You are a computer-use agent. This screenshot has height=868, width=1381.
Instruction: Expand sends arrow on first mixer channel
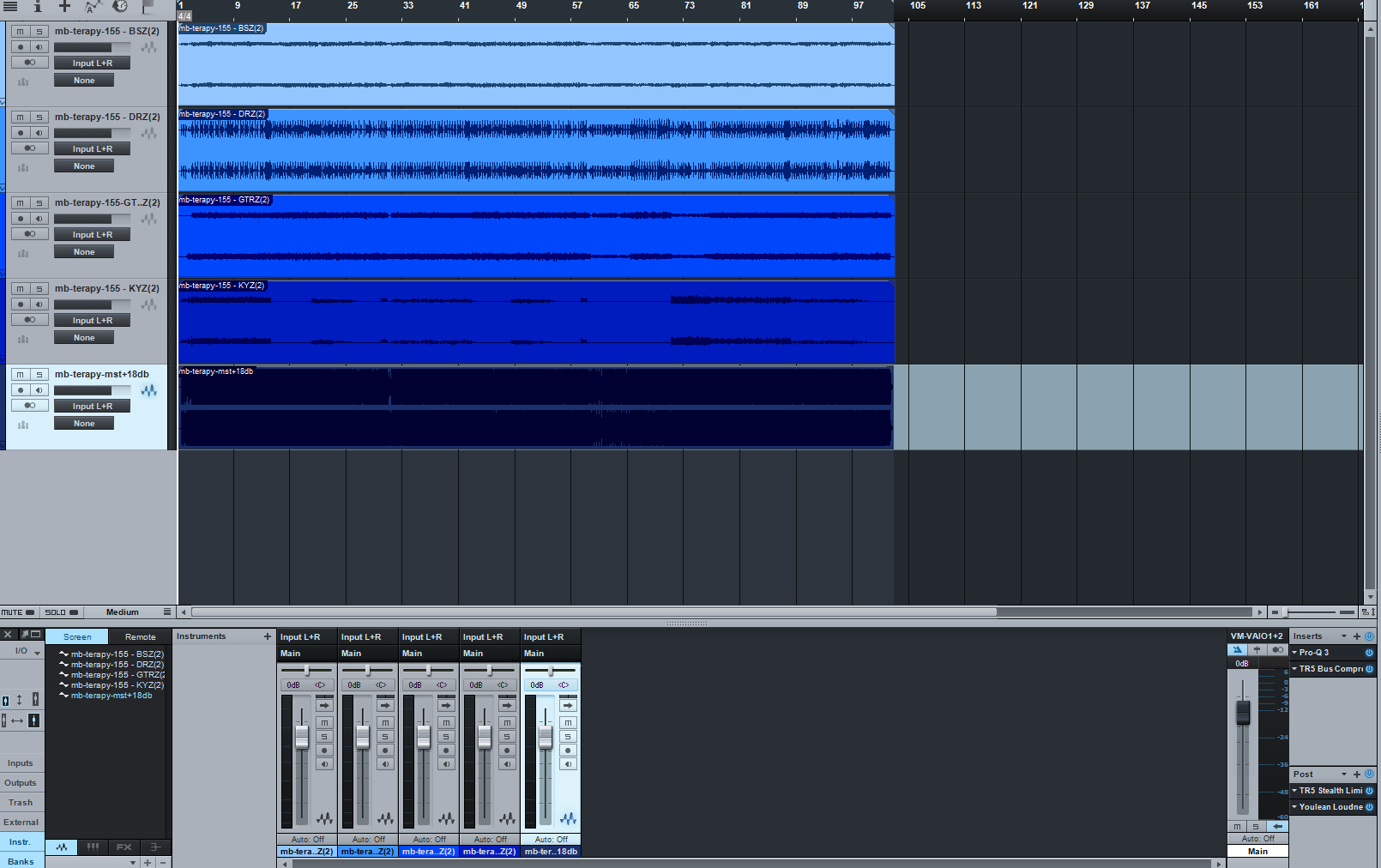(x=324, y=705)
